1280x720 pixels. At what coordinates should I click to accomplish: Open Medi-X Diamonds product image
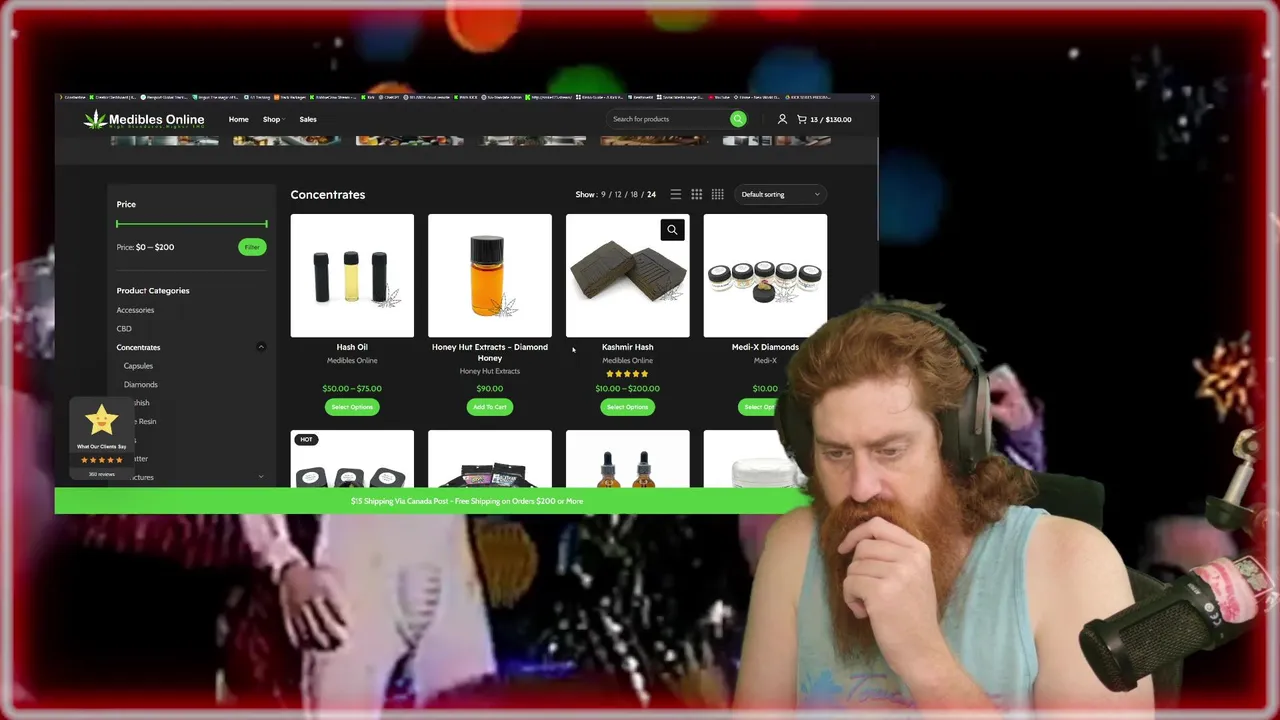(x=765, y=276)
